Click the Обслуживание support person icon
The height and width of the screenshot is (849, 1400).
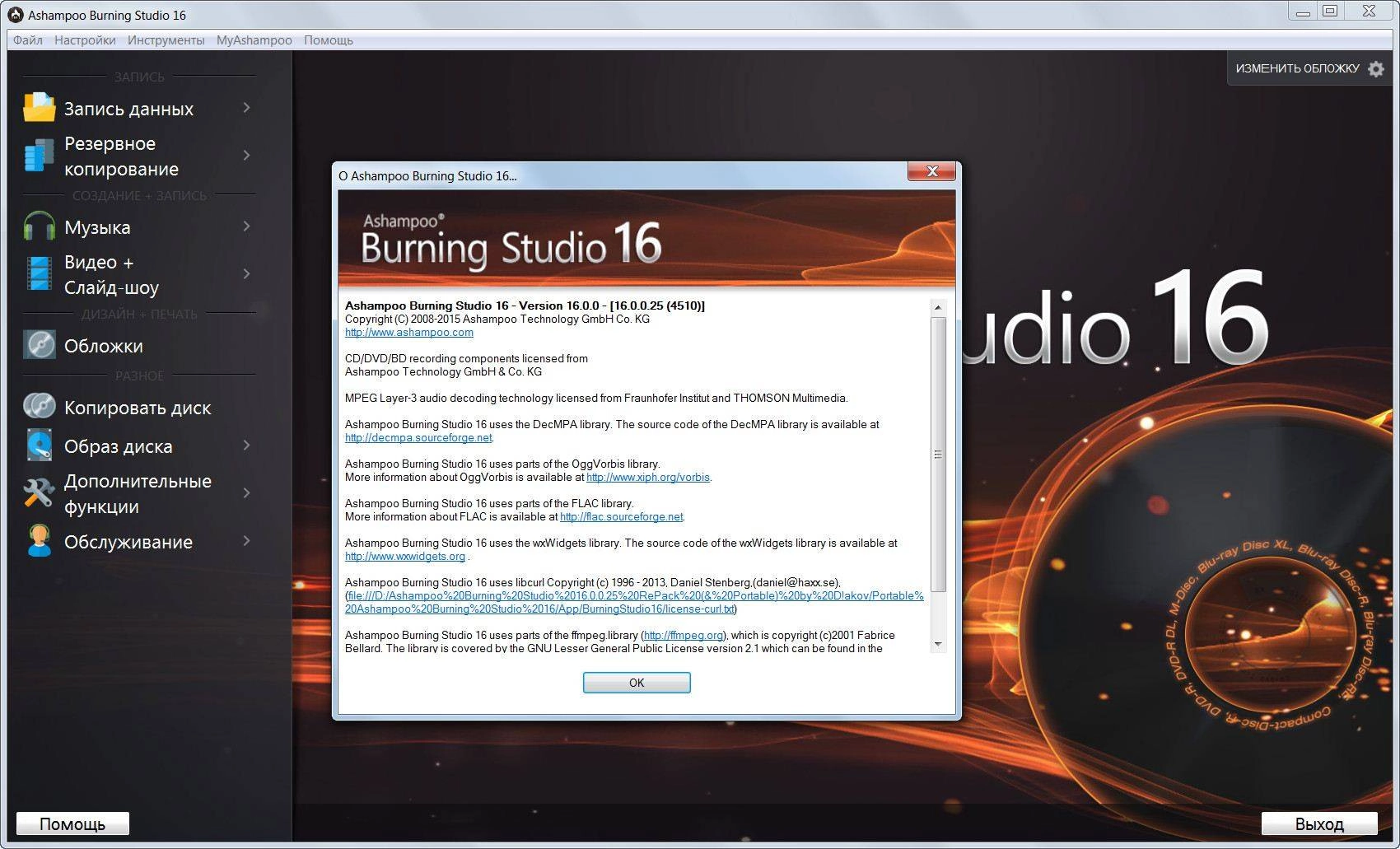[x=39, y=541]
